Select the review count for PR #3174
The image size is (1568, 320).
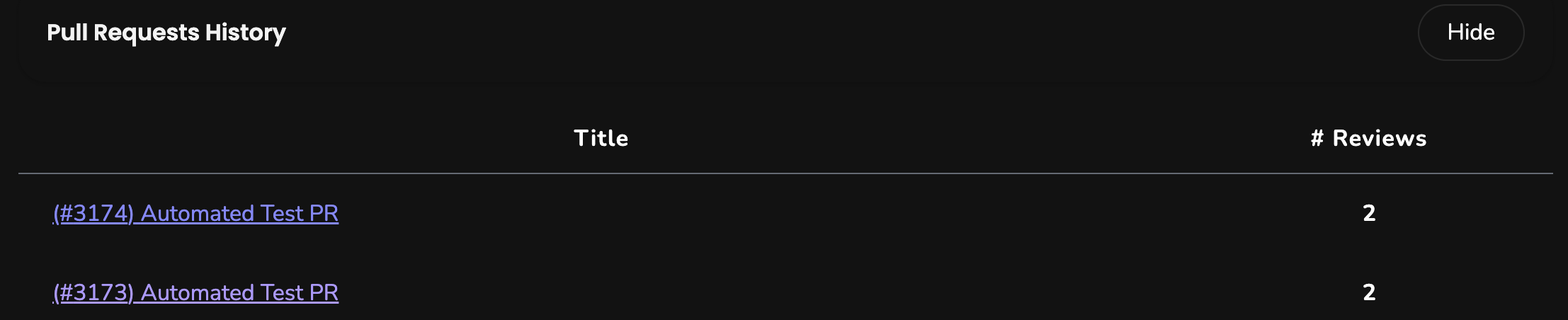(x=1369, y=213)
